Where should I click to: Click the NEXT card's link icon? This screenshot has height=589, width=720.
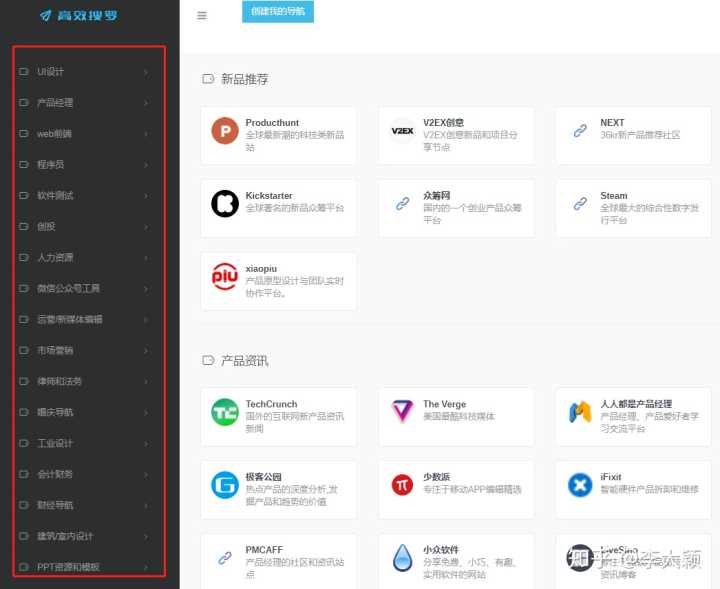tap(580, 131)
